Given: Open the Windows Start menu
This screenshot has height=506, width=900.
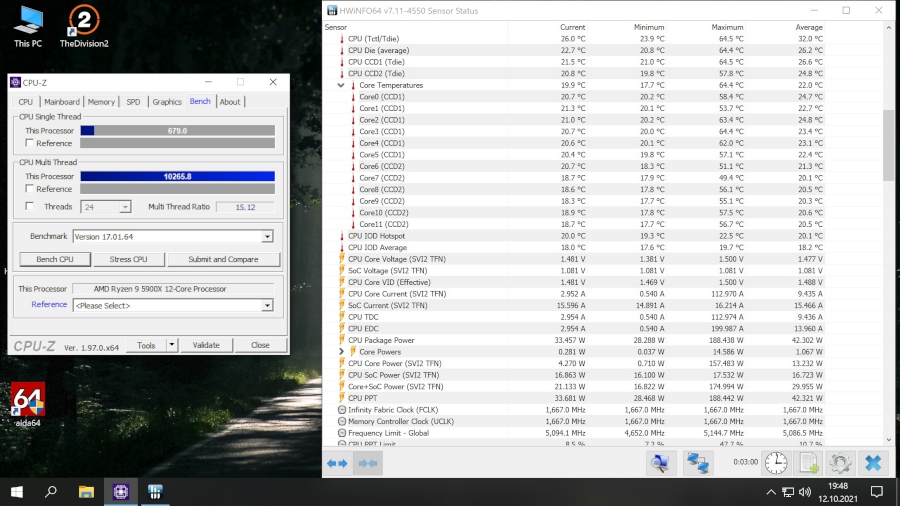Looking at the screenshot, I should coord(17,492).
